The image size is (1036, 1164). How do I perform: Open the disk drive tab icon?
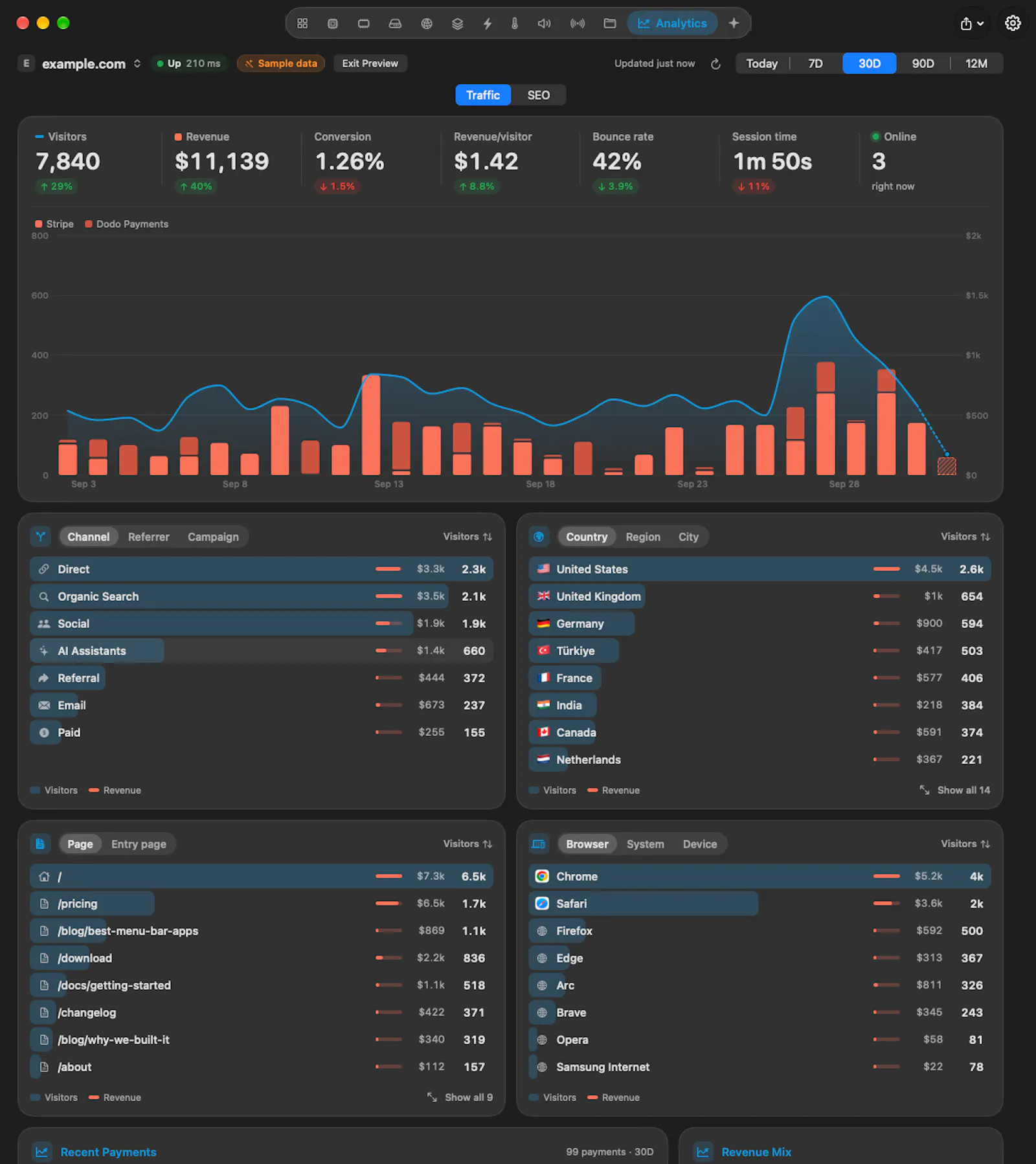[x=395, y=23]
